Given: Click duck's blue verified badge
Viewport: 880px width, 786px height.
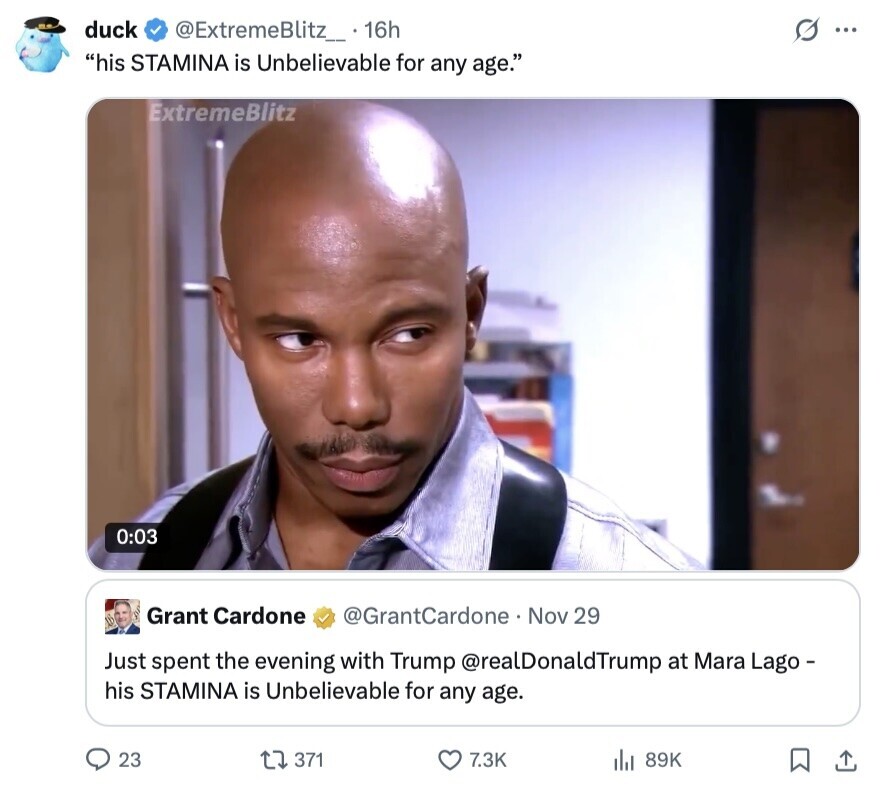Looking at the screenshot, I should pos(157,30).
